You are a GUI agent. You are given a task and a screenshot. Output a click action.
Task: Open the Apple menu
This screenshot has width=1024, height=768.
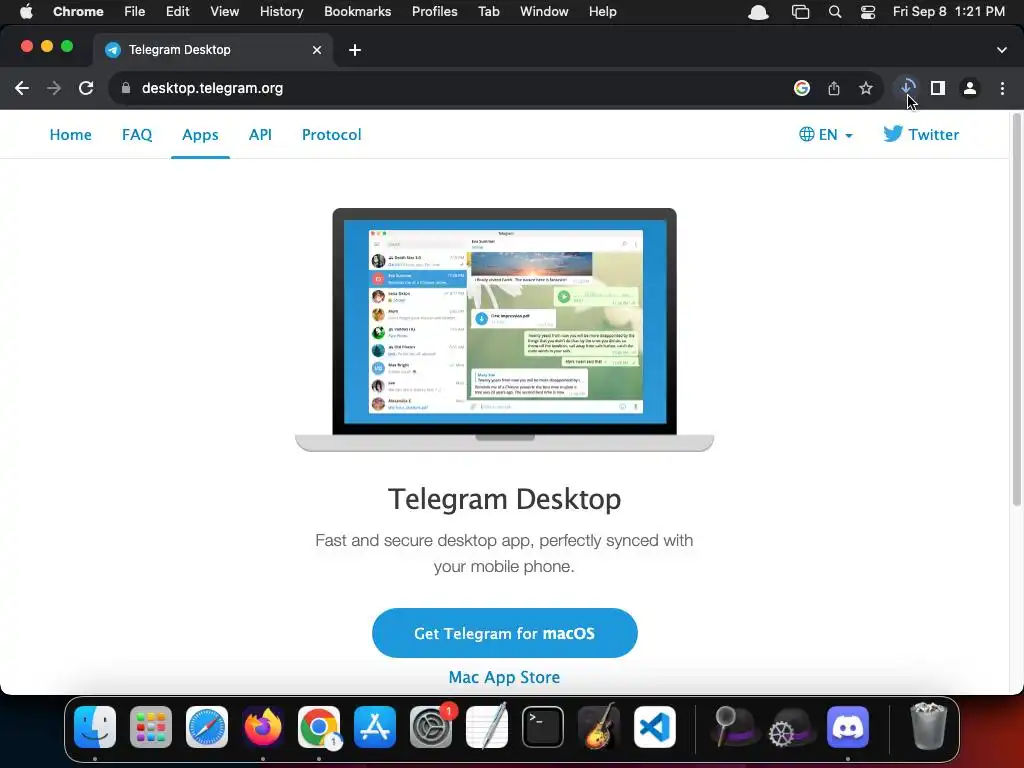pyautogui.click(x=26, y=12)
